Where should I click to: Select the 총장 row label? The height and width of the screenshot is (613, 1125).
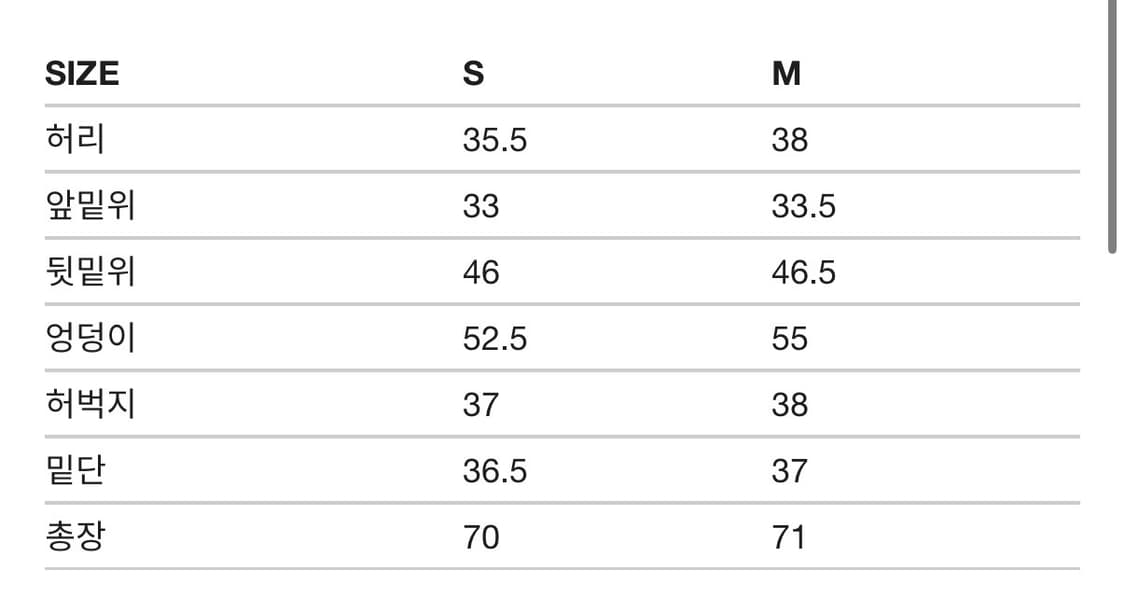coord(75,537)
